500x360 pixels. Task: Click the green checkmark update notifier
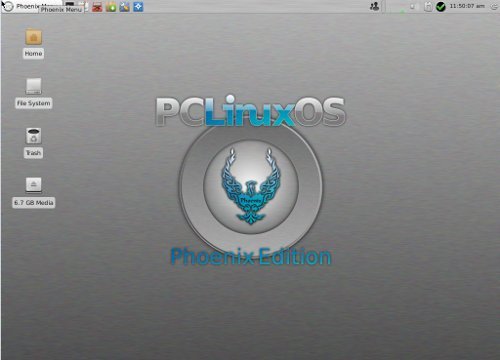440,7
